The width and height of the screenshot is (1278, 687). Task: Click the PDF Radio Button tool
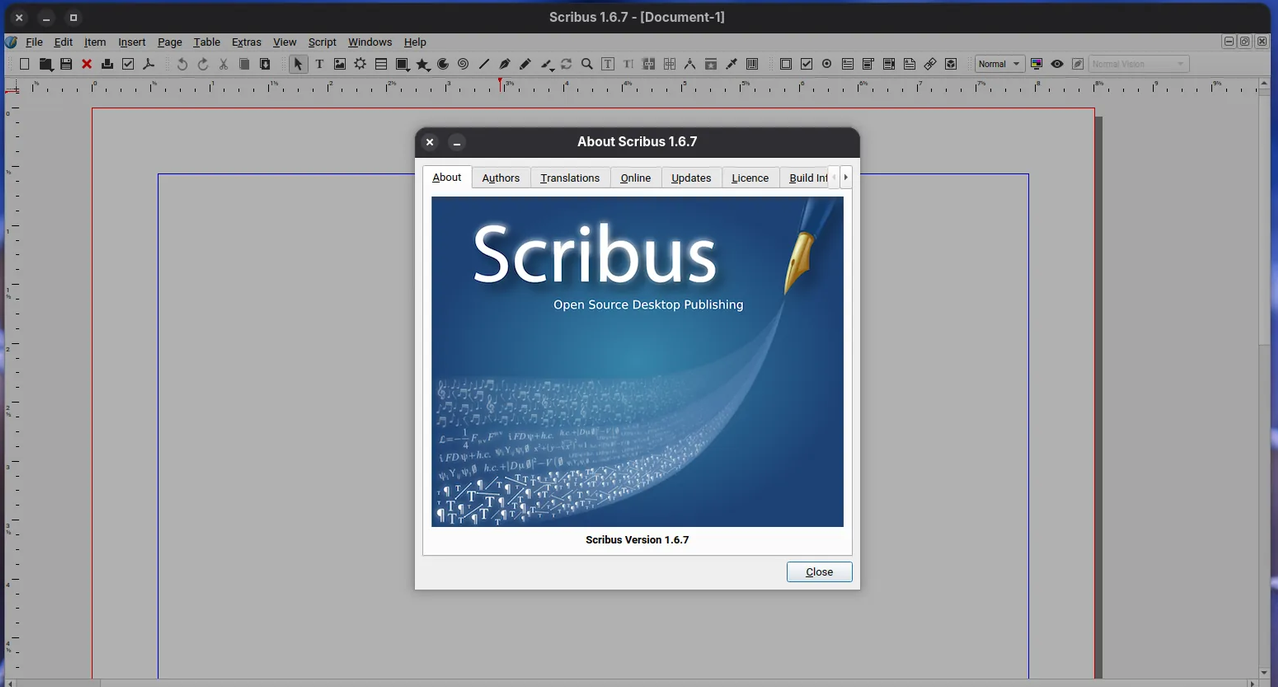click(x=827, y=64)
